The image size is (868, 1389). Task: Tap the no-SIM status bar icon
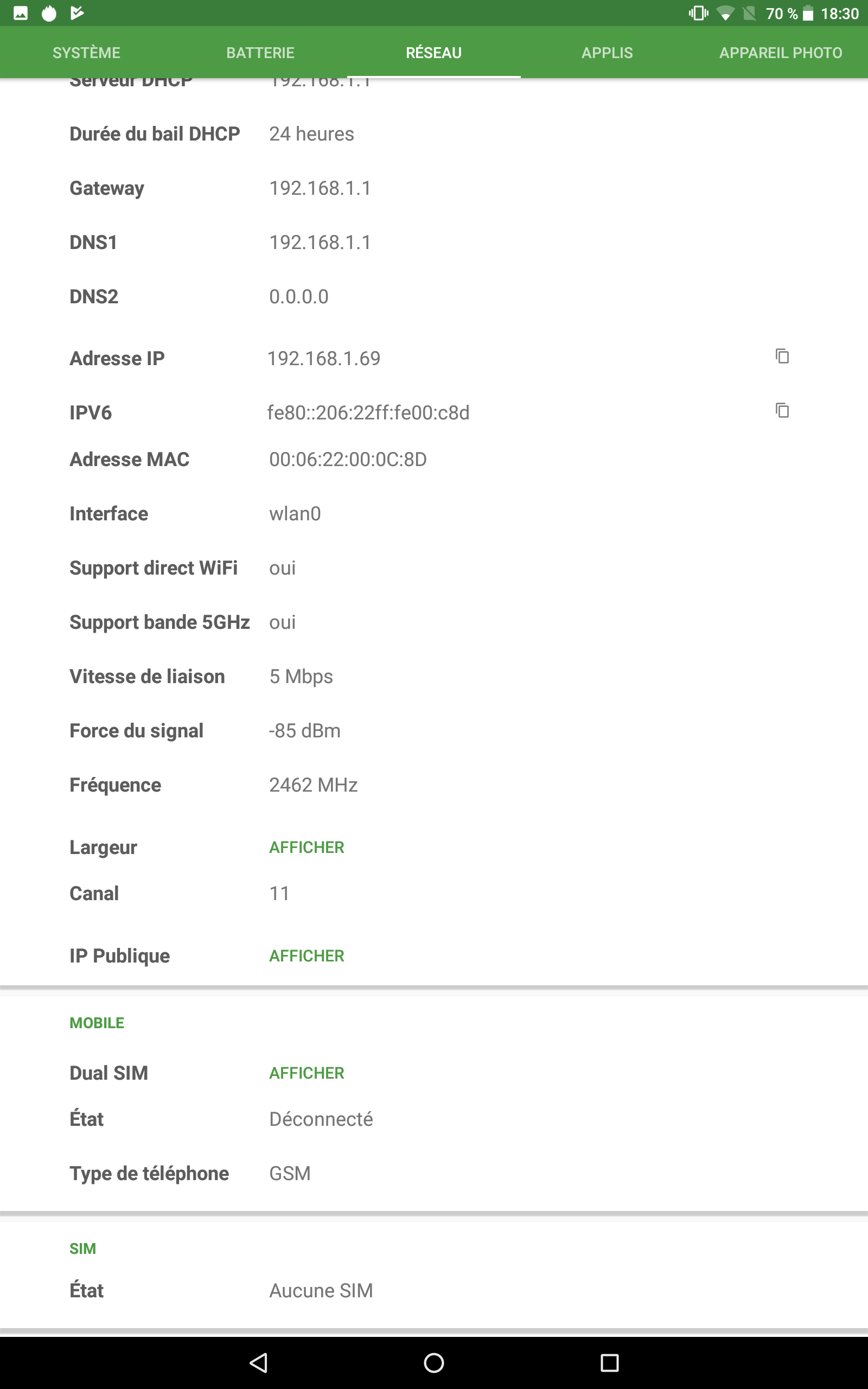click(749, 13)
